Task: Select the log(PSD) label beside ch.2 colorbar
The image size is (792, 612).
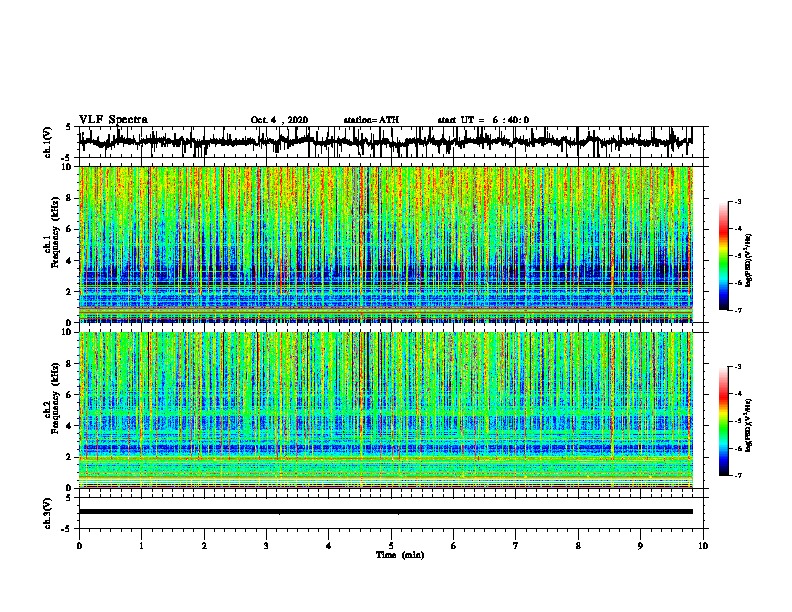Action: pyautogui.click(x=749, y=425)
